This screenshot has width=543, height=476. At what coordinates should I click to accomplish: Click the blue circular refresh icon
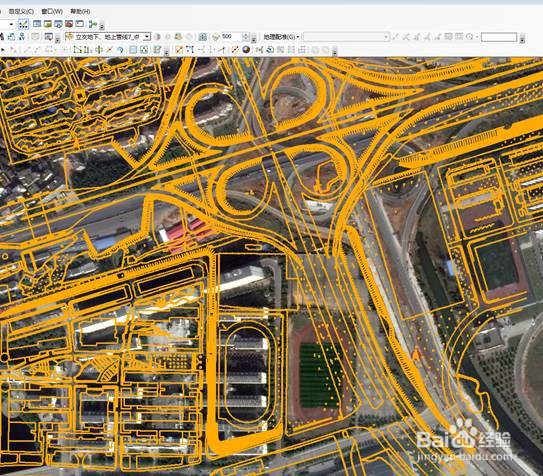270,50
